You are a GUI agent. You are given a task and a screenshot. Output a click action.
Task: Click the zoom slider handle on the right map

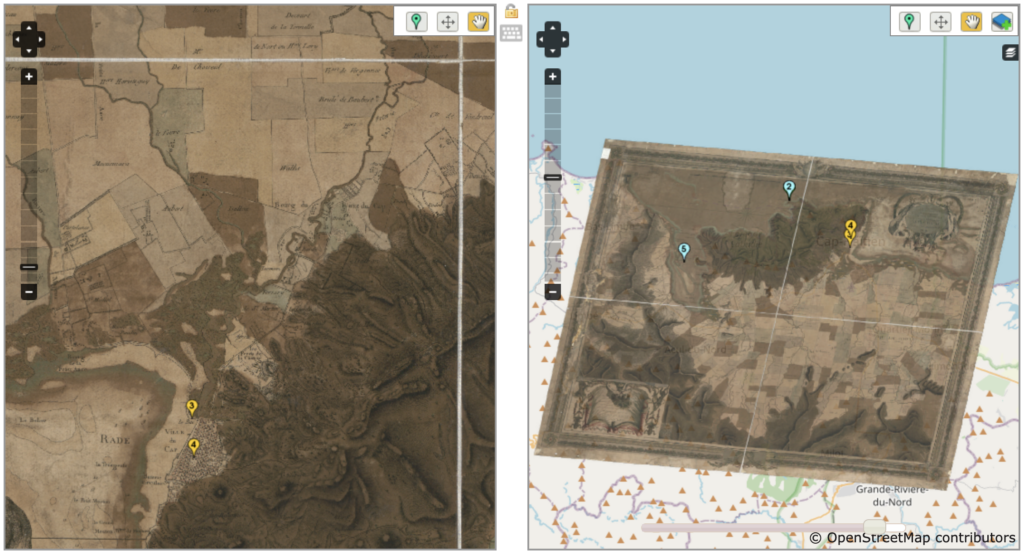552,178
